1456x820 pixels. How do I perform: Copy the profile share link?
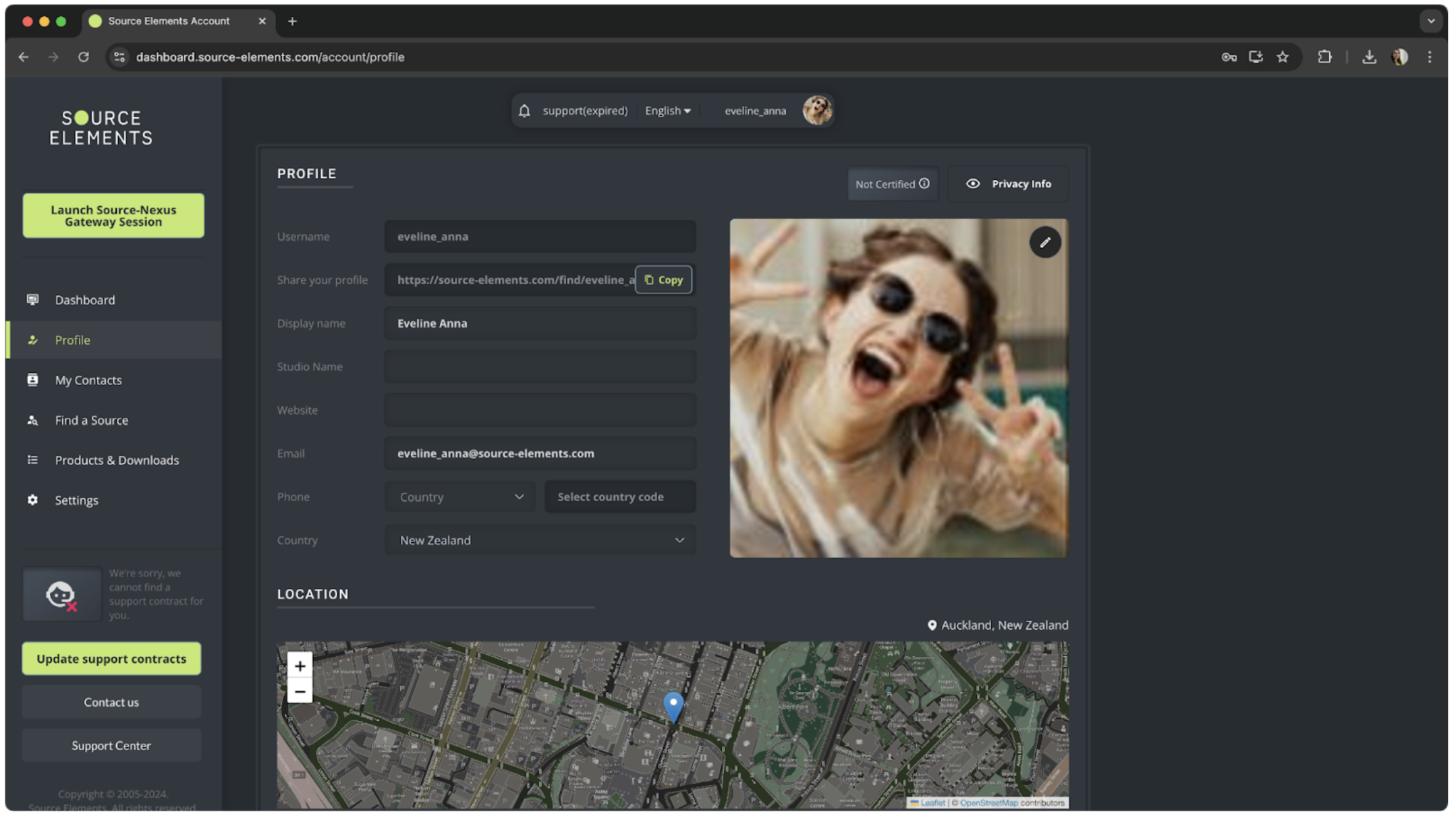(x=663, y=280)
